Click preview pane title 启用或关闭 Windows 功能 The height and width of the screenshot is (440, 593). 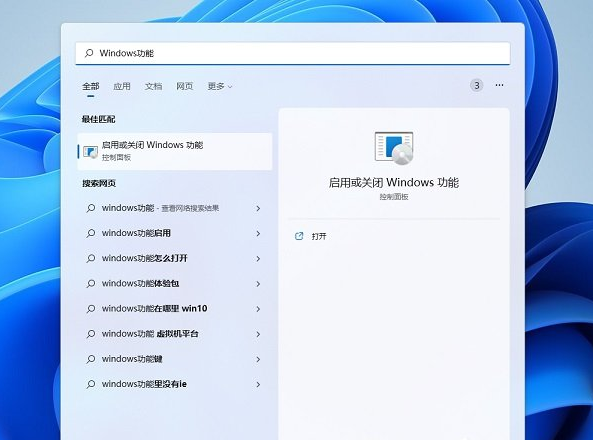[394, 183]
